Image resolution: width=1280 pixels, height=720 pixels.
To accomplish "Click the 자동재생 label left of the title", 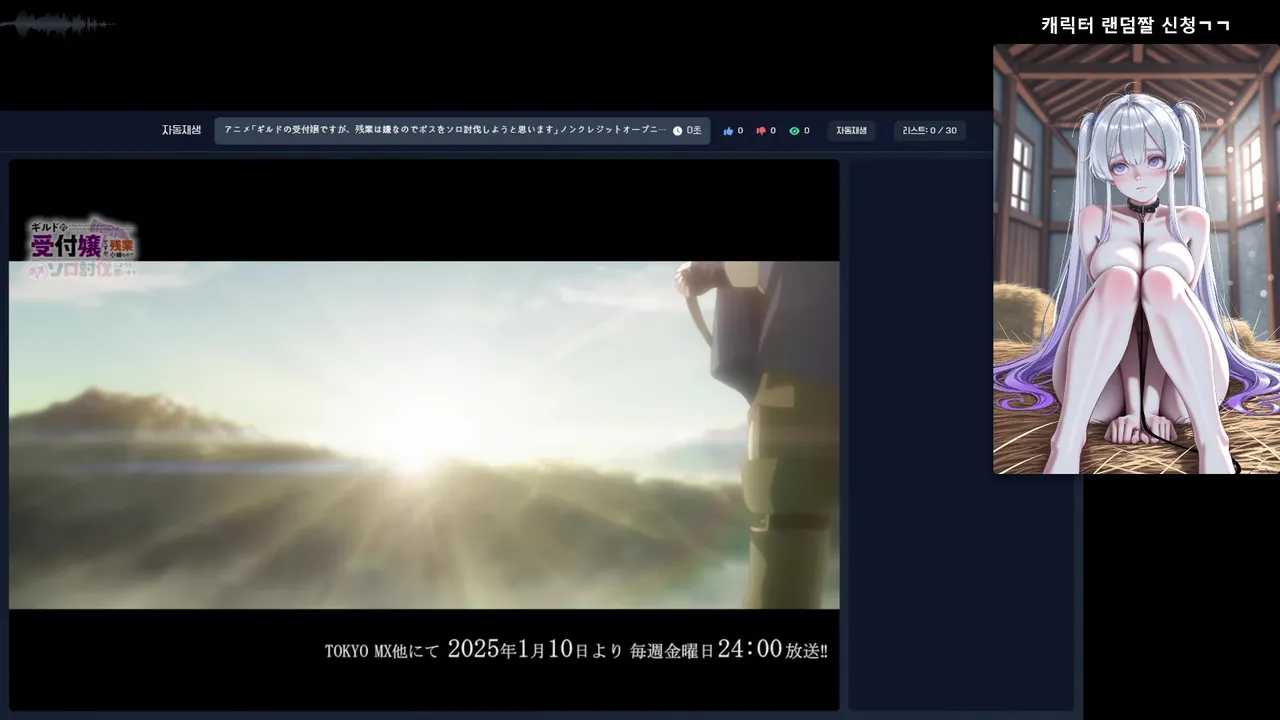I will click(181, 131).
